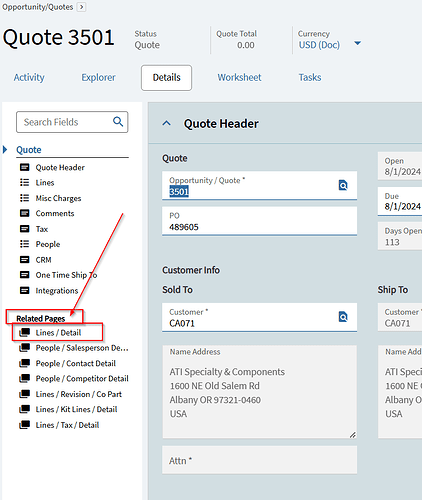Open Lines / Tax / Detail related page
The width and height of the screenshot is (422, 500).
pyautogui.click(x=67, y=425)
